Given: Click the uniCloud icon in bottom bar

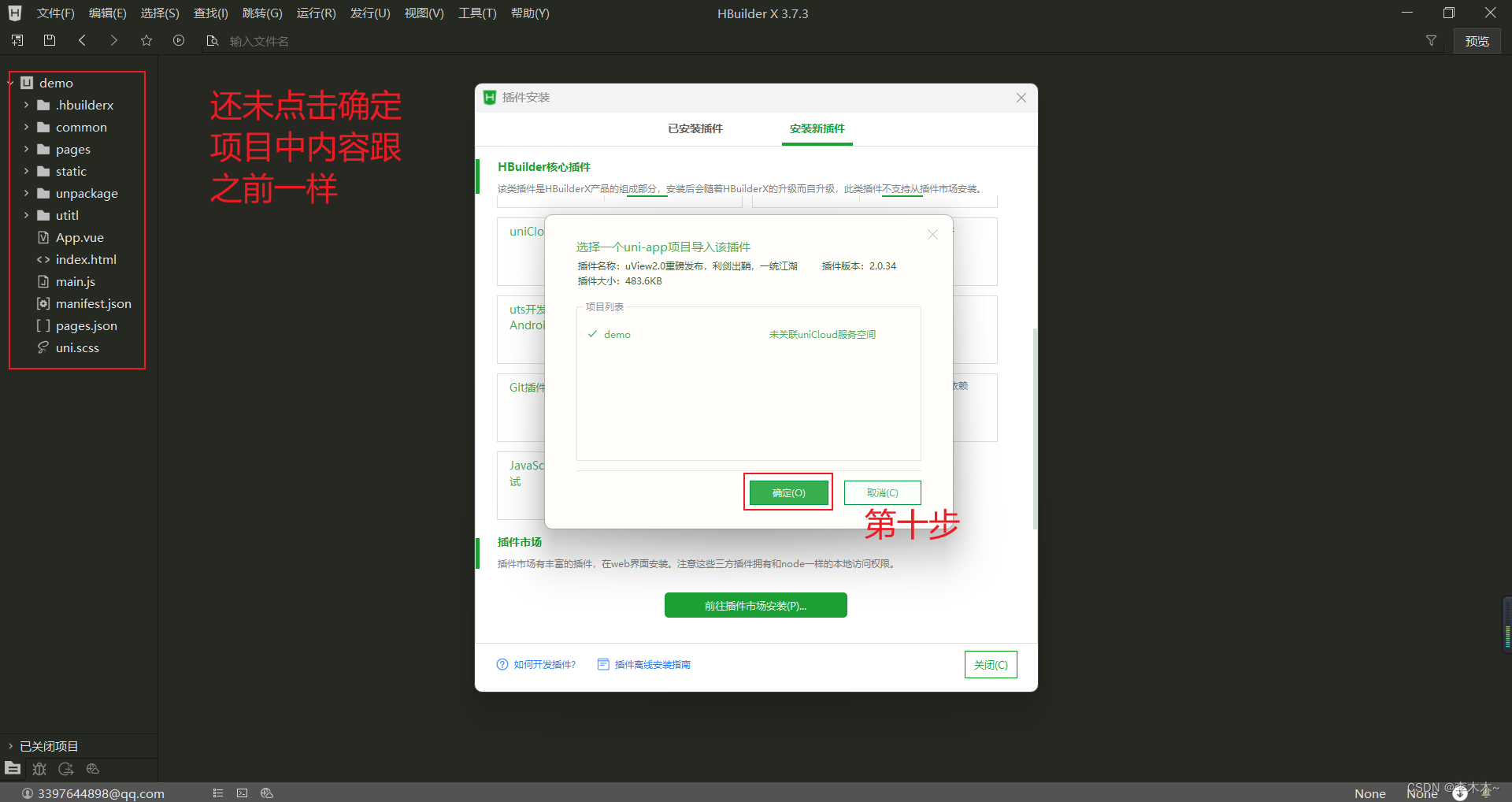Looking at the screenshot, I should click(93, 769).
